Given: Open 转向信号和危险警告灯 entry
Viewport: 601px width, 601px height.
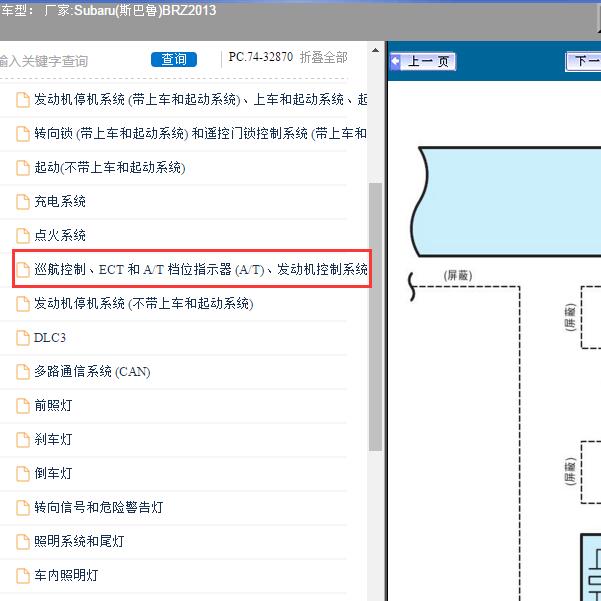Looking at the screenshot, I should (x=99, y=507).
